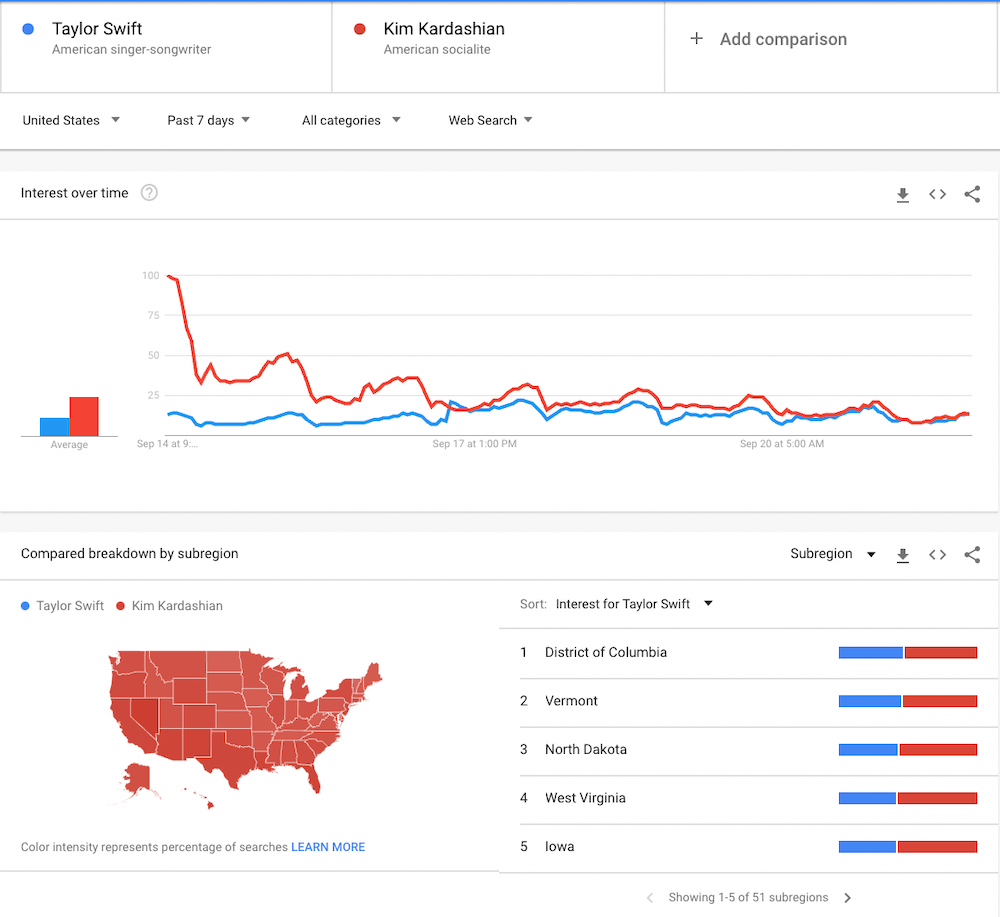
Task: Open the Past 7 days dropdown
Action: 209,121
